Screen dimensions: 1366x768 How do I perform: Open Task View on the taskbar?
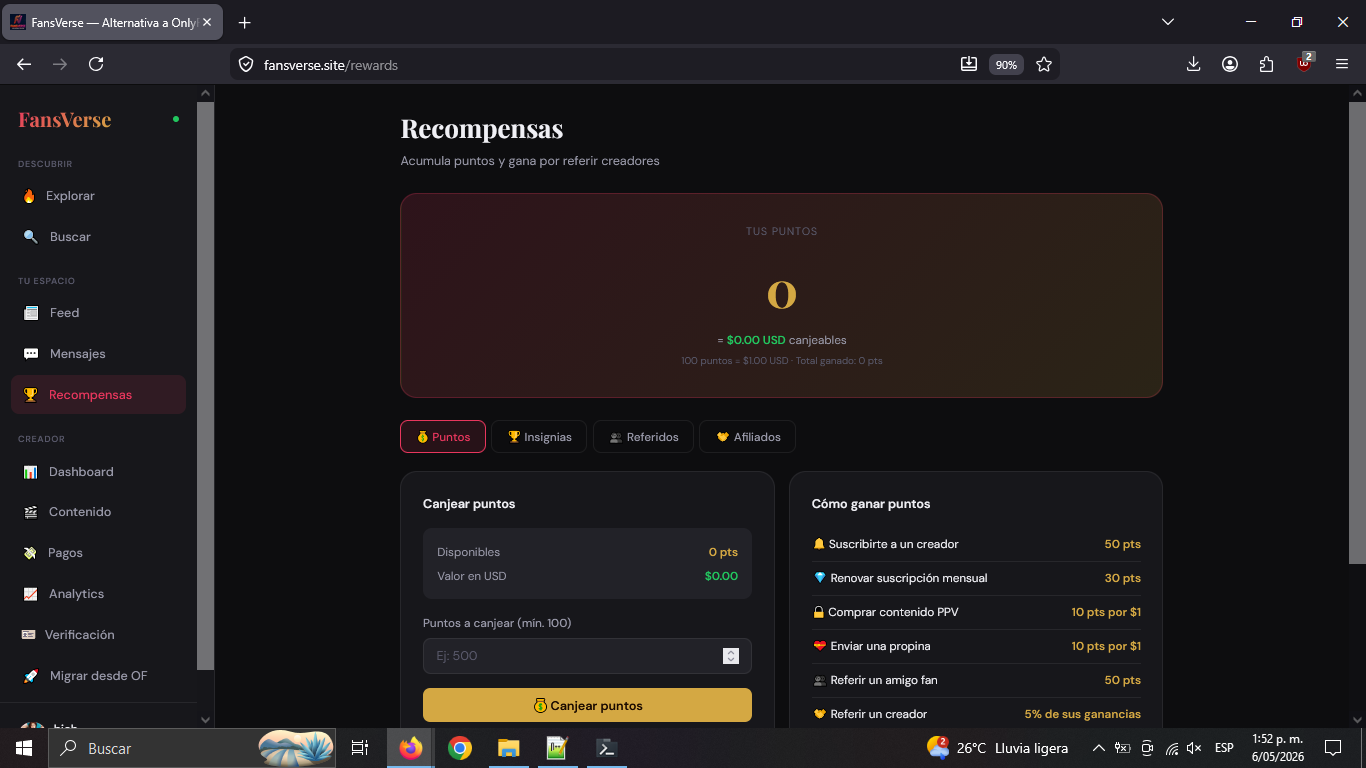tap(360, 748)
